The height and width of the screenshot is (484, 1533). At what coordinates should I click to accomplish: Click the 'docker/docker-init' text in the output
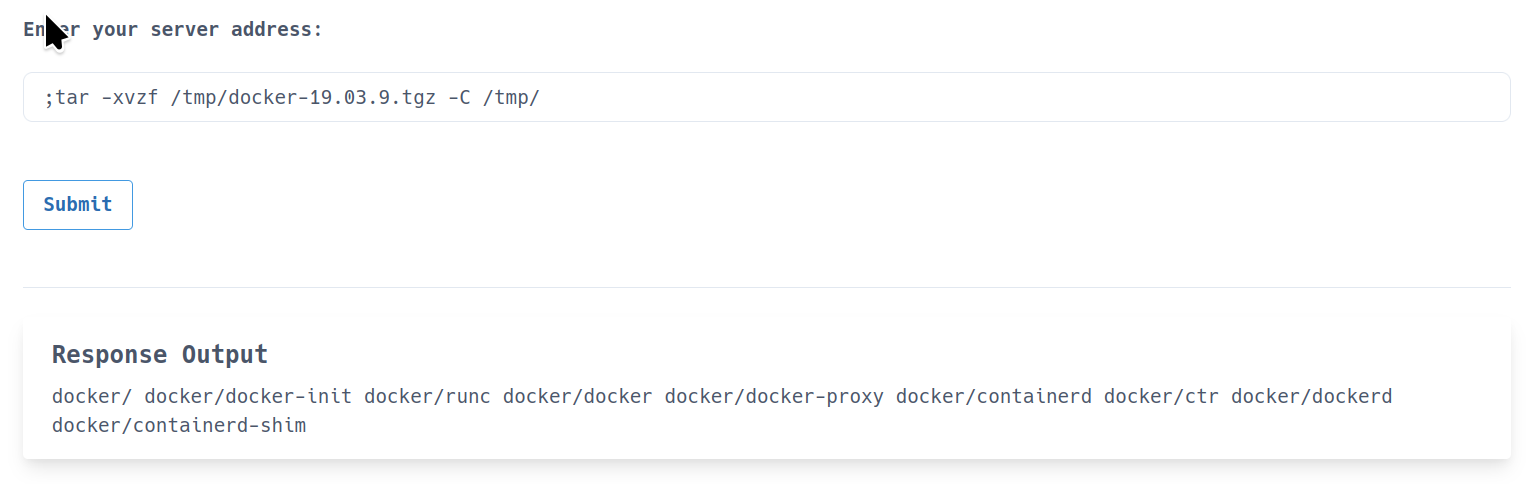(248, 396)
